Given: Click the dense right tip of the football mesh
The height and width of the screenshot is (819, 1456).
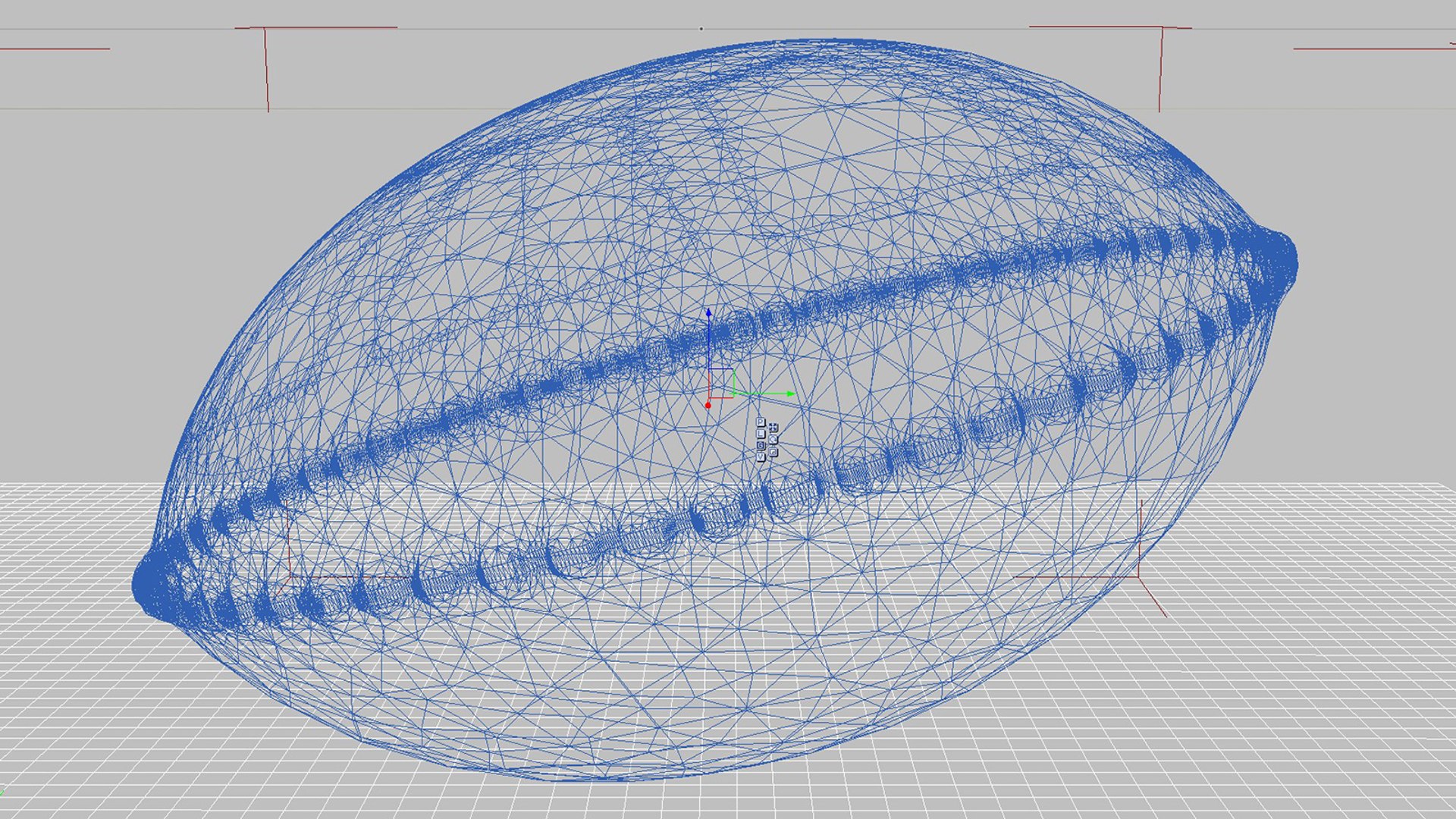Looking at the screenshot, I should (1276, 259).
